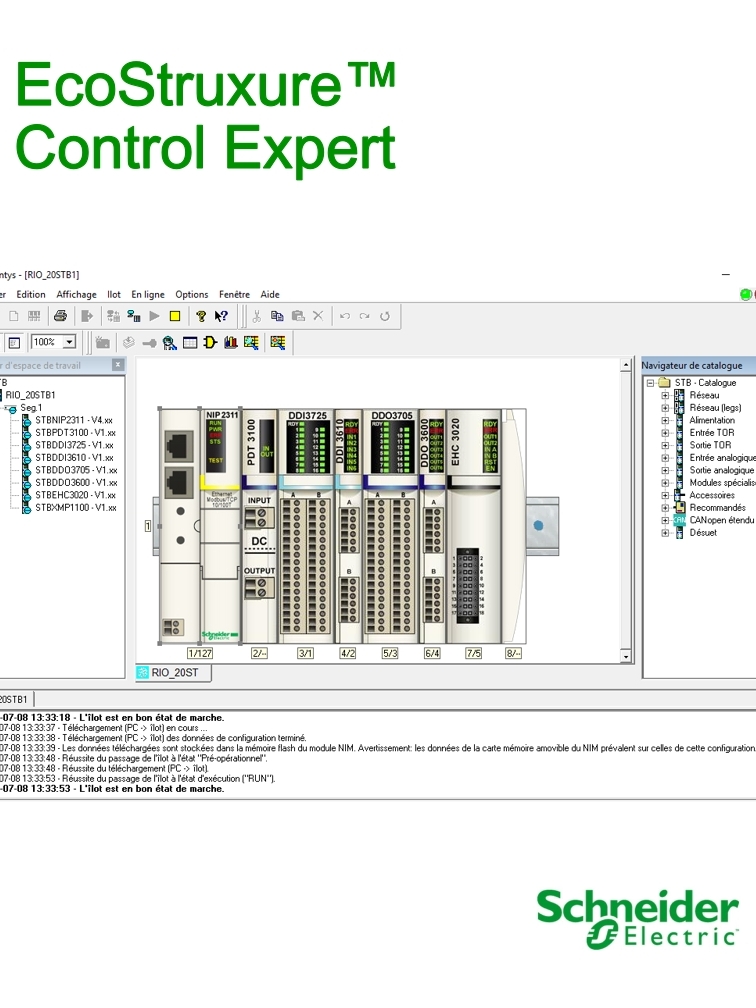Click the Cut scissors icon
Viewport: 756px width, 1008px height.
pyautogui.click(x=256, y=316)
